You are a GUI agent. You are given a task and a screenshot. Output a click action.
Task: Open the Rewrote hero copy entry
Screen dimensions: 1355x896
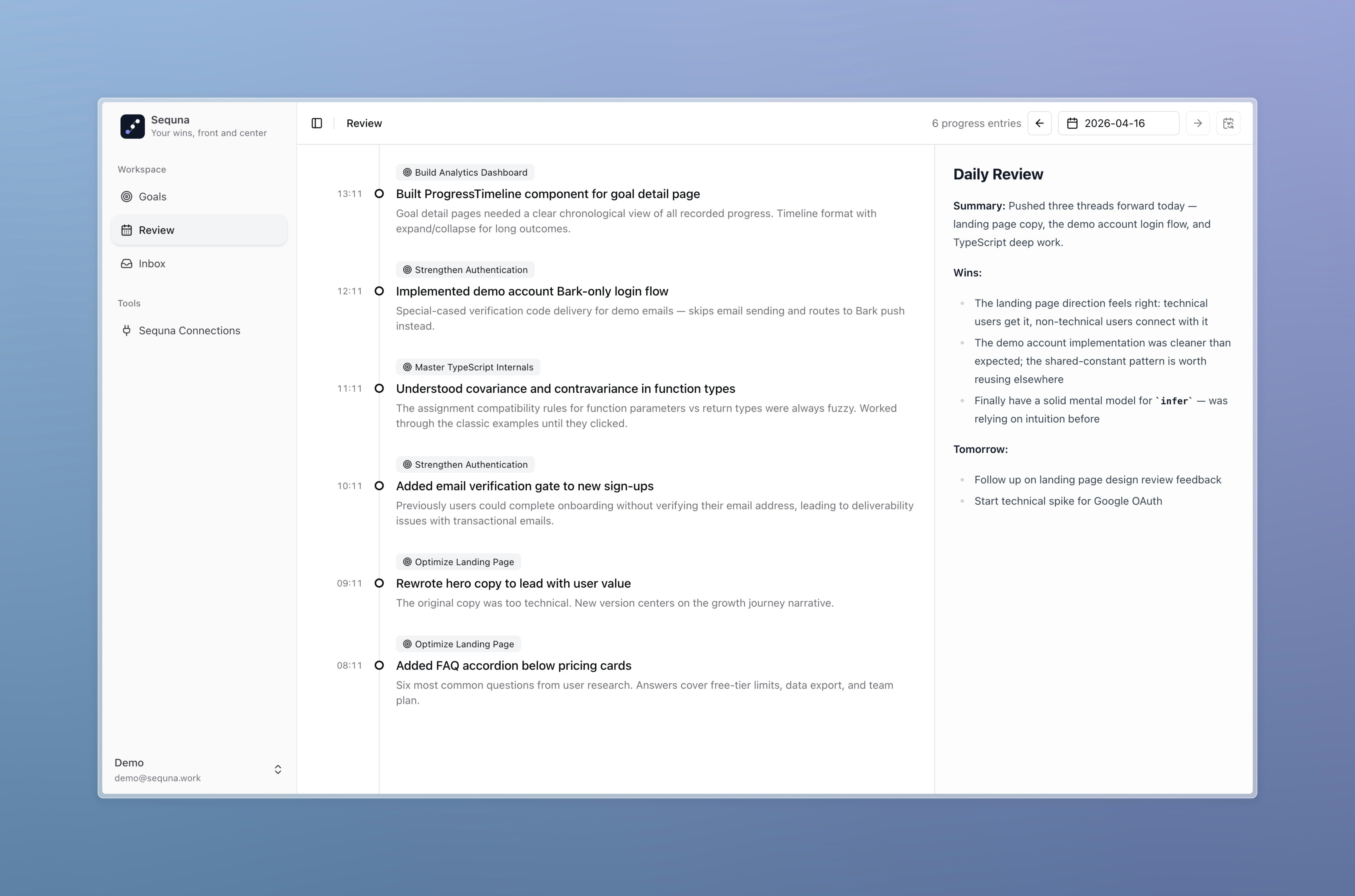coord(513,583)
